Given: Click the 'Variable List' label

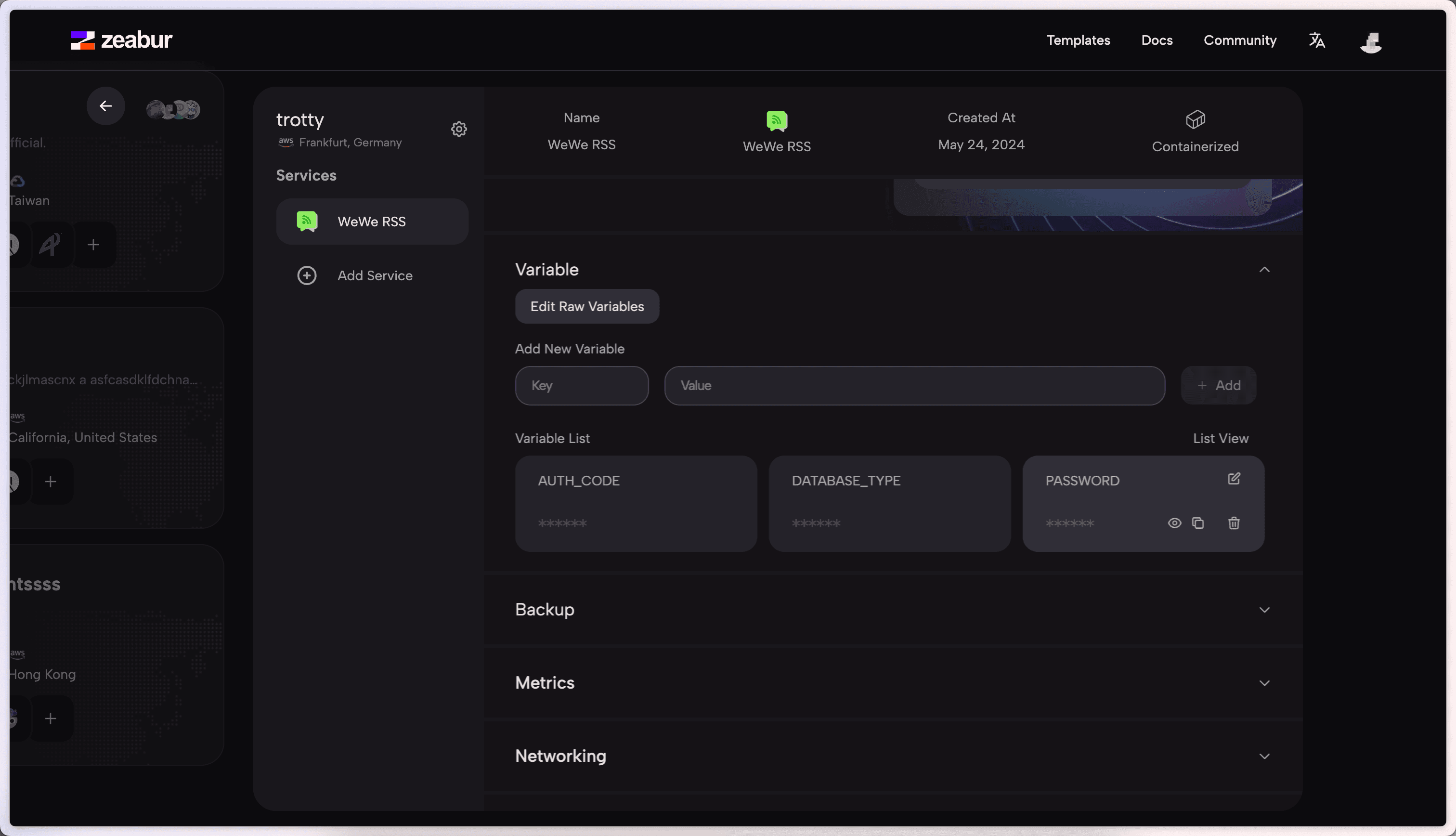Looking at the screenshot, I should 552,439.
